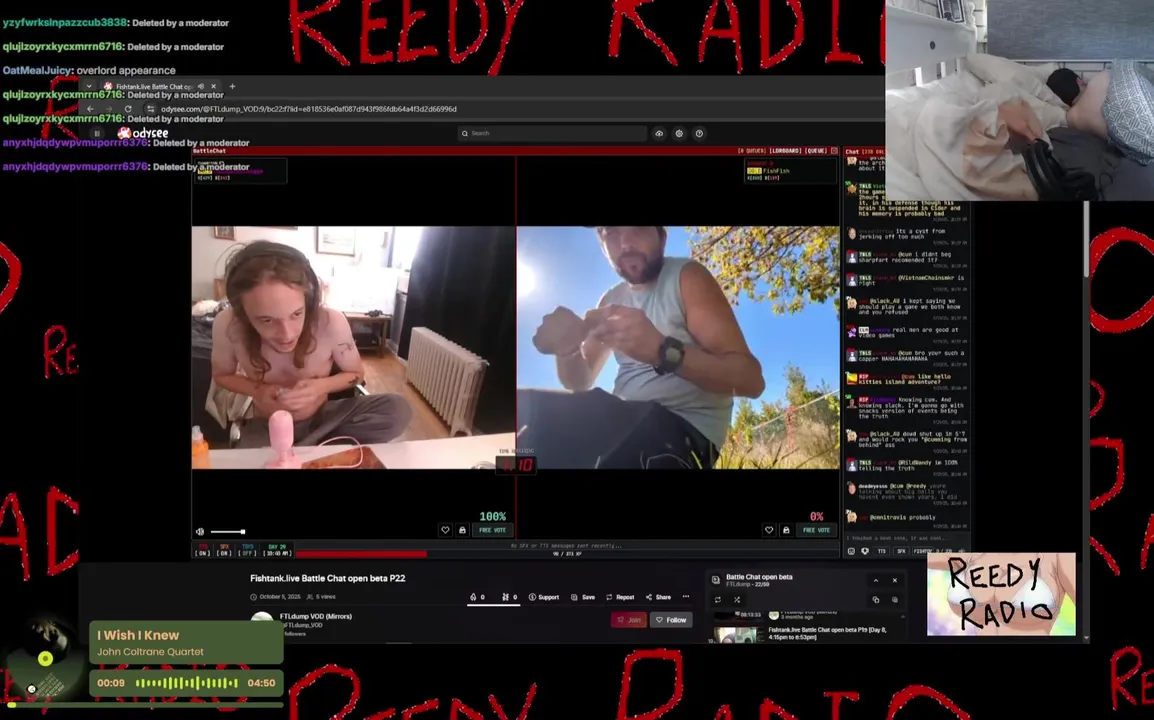
Task: Toggle SFX ON switch in status bar
Action: [224, 550]
